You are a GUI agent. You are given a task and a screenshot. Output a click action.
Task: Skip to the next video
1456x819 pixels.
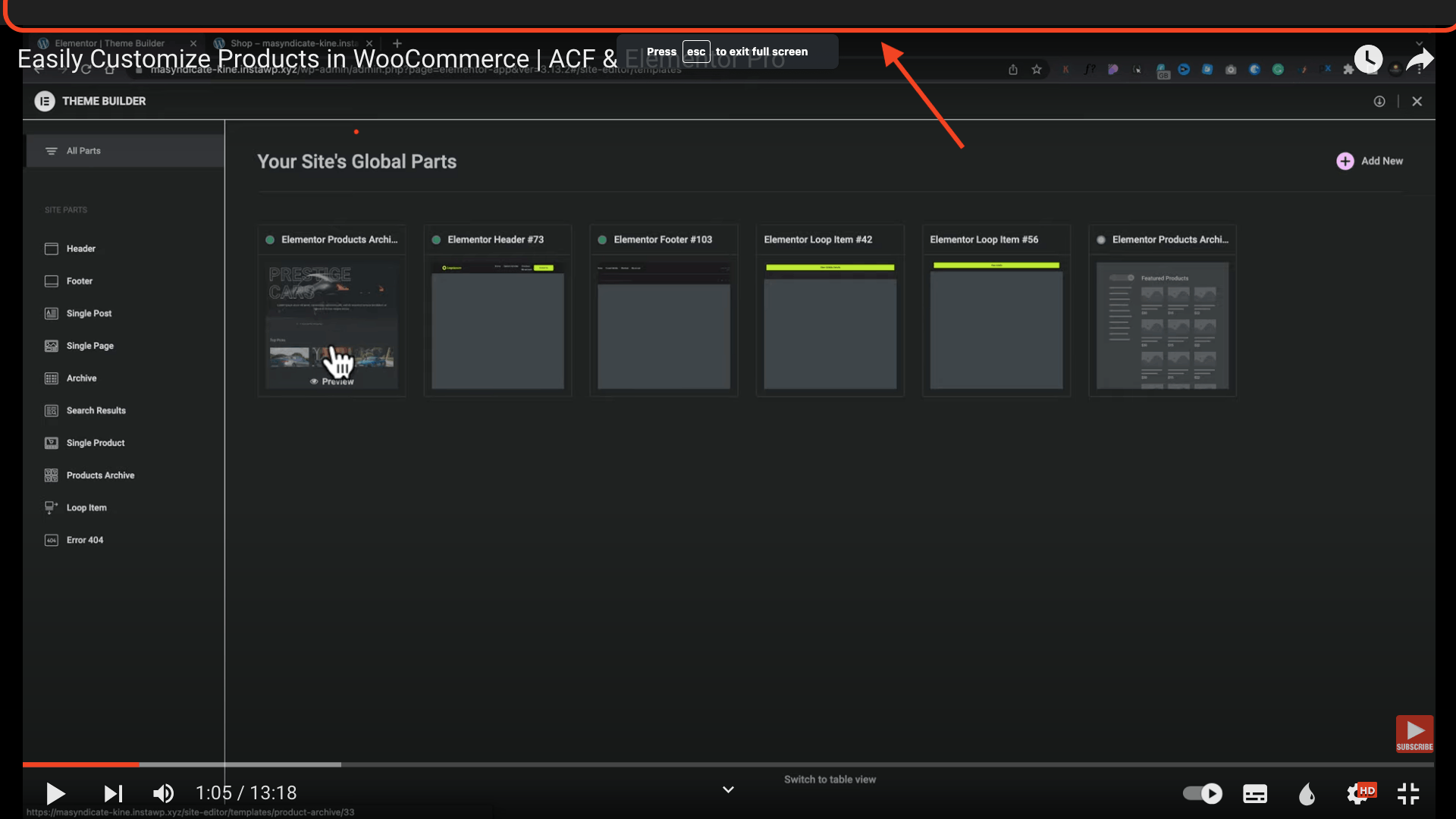(113, 793)
